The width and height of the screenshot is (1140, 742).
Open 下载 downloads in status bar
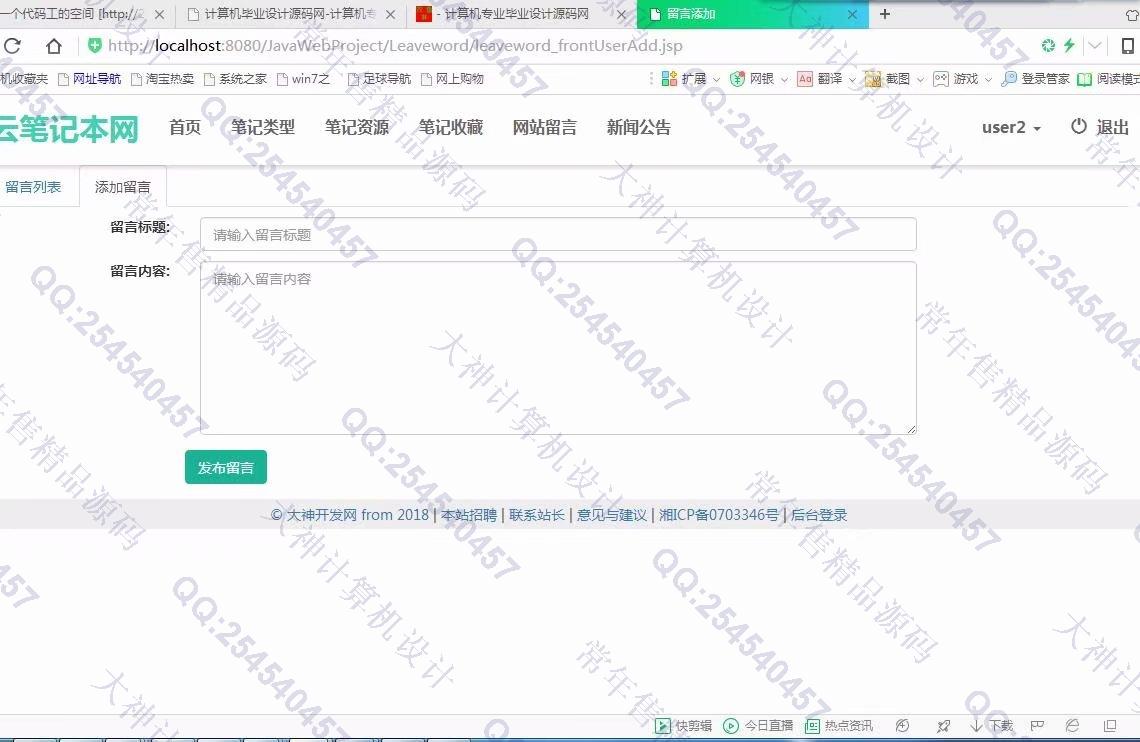click(x=992, y=725)
